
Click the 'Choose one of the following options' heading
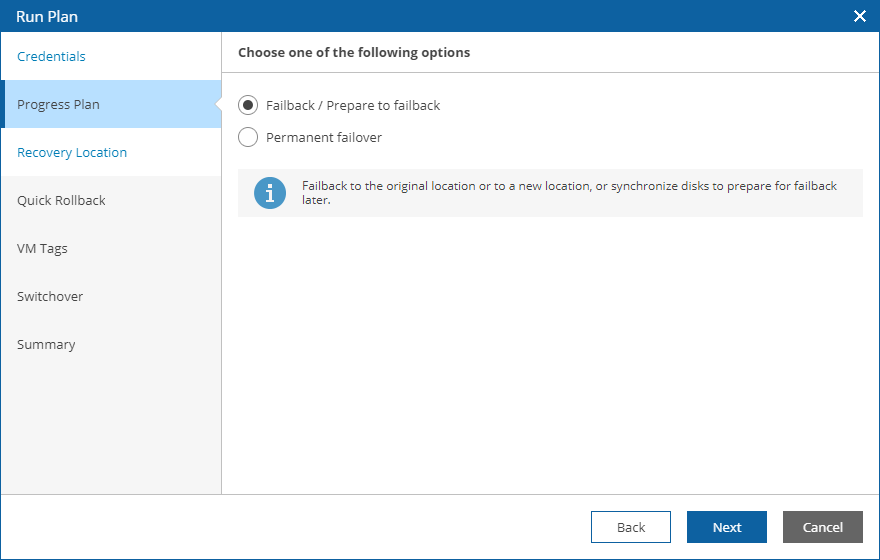(354, 52)
